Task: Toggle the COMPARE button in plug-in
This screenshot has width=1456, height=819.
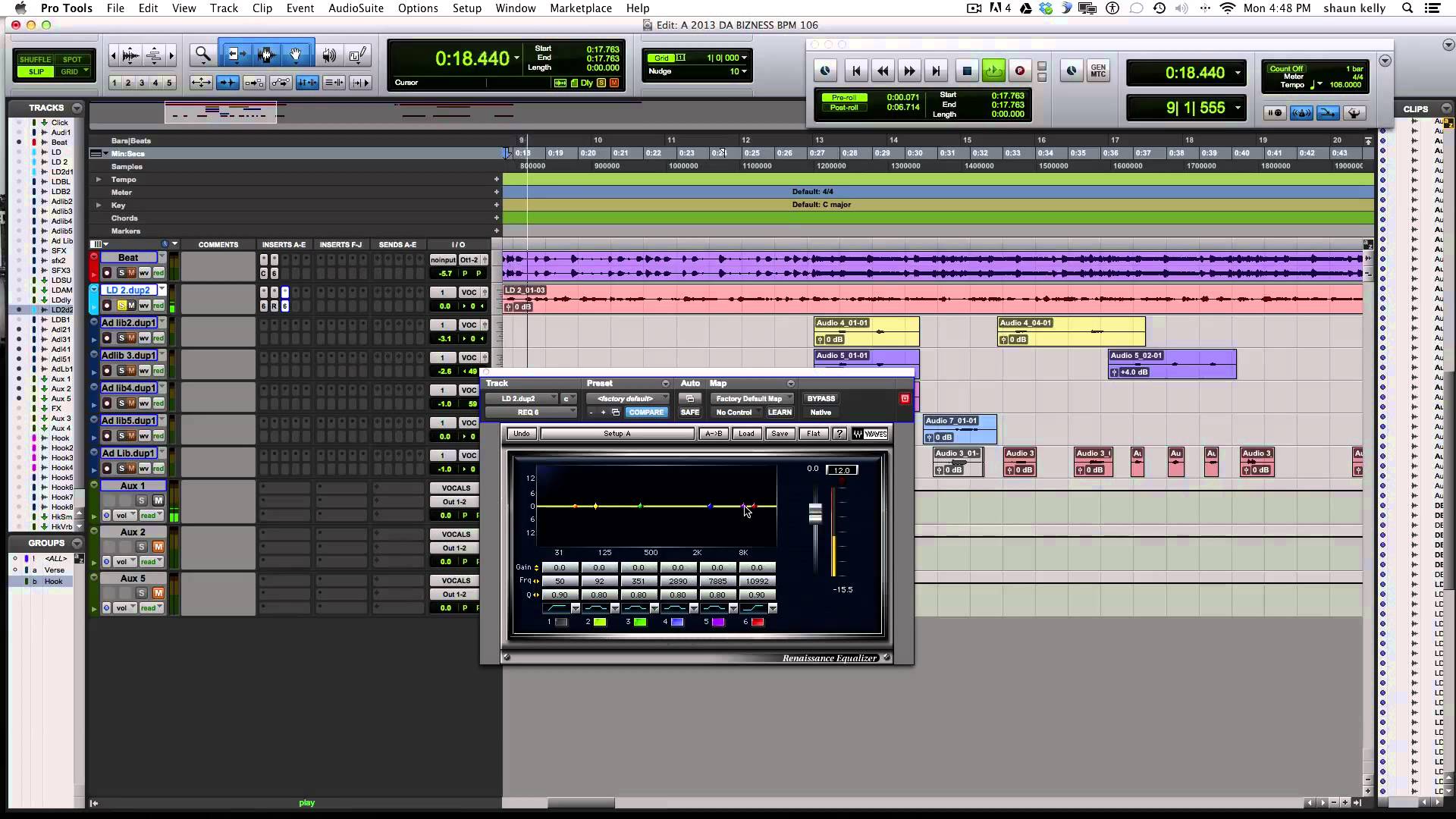Action: pyautogui.click(x=646, y=413)
